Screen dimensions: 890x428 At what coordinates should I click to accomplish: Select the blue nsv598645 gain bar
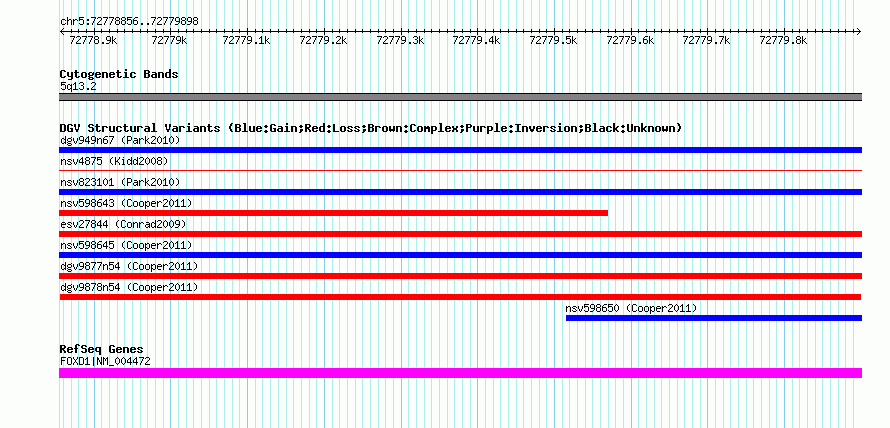[460, 255]
